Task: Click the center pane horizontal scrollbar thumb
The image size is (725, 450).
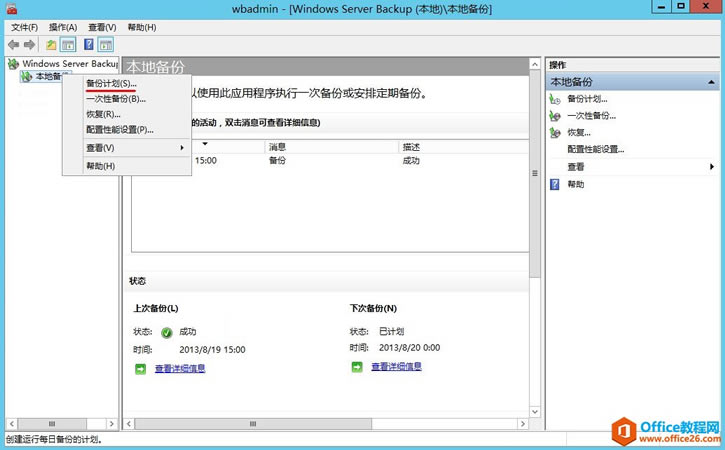Action: 253,424
